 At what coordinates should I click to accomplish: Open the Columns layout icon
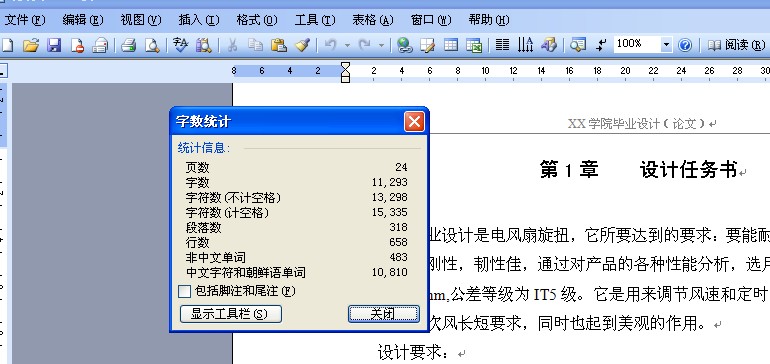[502, 46]
